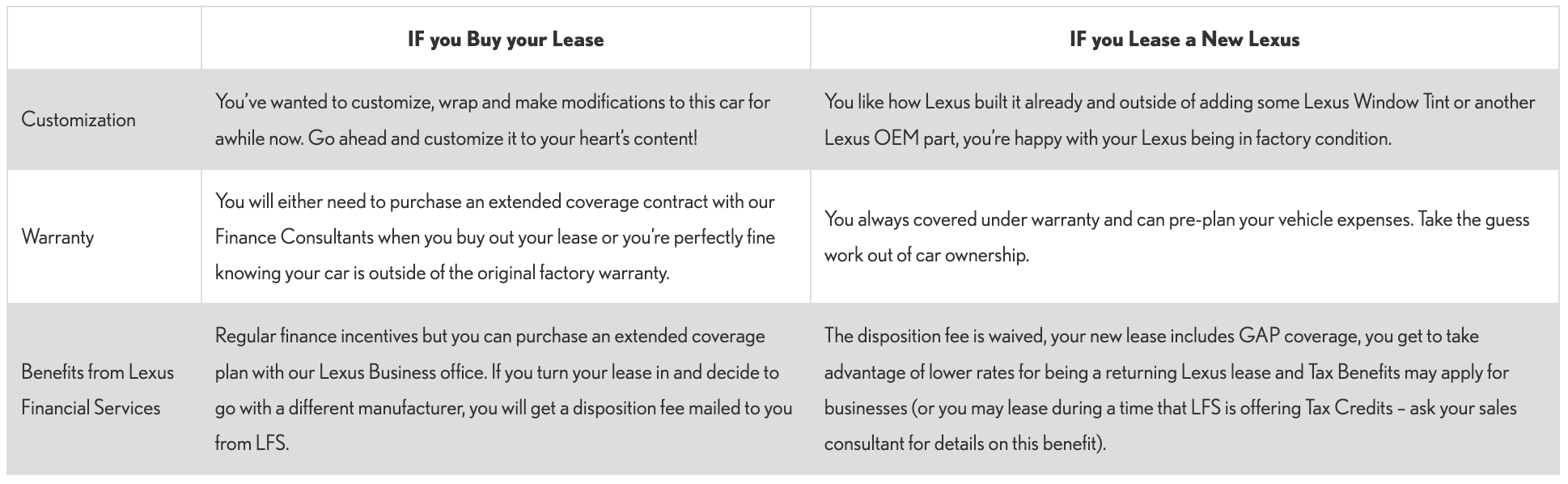Click "consultant for details on this benefit" text
Screen dimensions: 1568x484
tap(963, 444)
